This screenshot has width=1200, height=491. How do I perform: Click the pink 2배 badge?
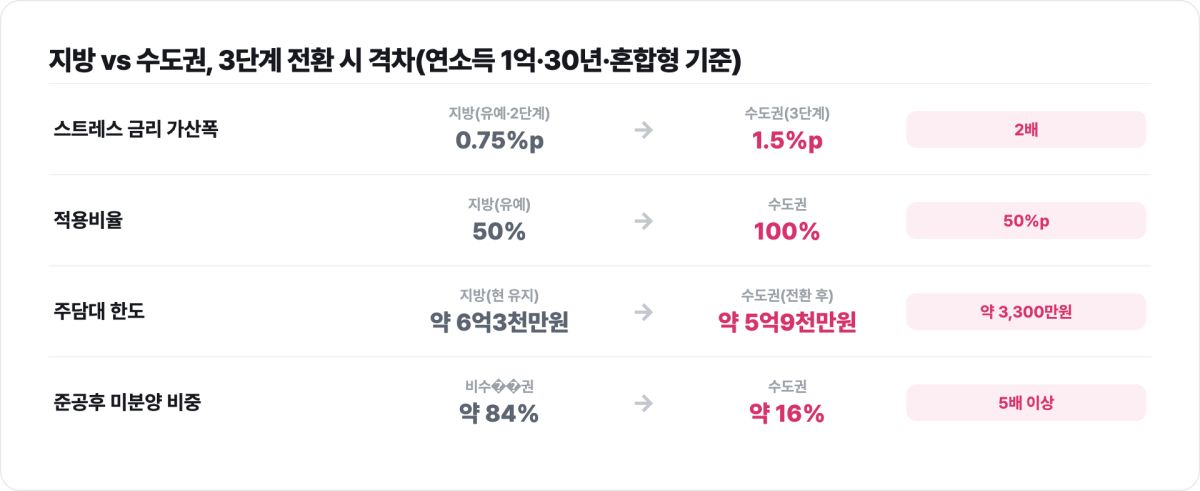[1026, 130]
